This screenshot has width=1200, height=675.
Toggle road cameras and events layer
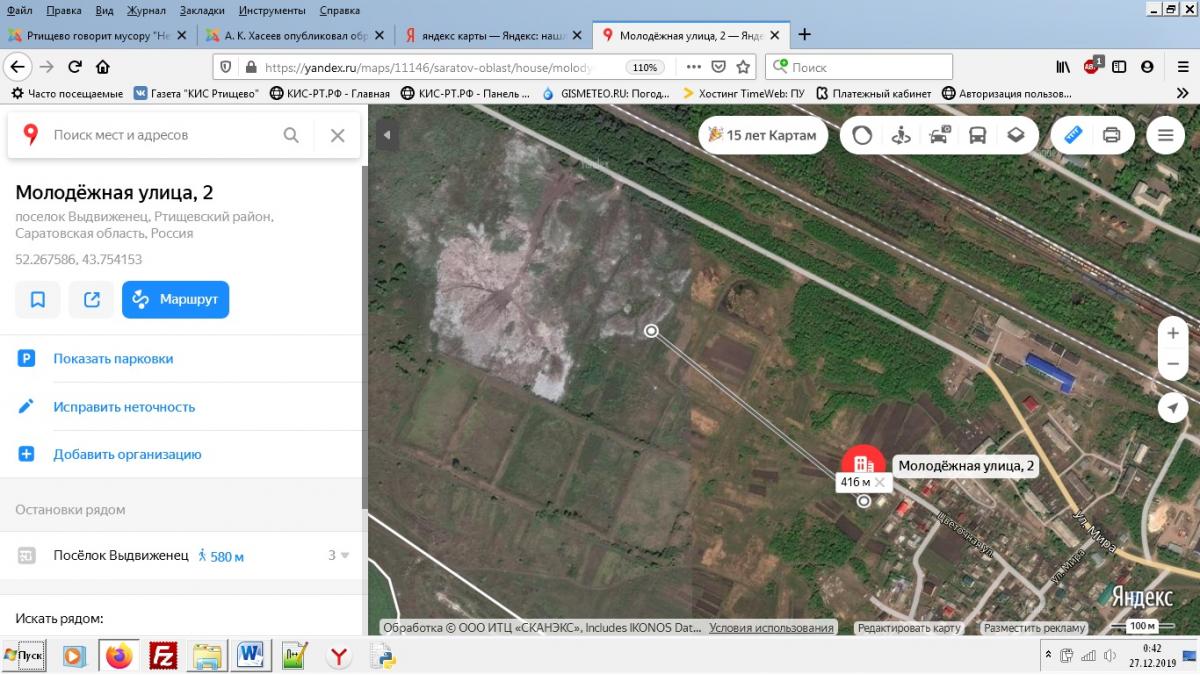coord(940,135)
